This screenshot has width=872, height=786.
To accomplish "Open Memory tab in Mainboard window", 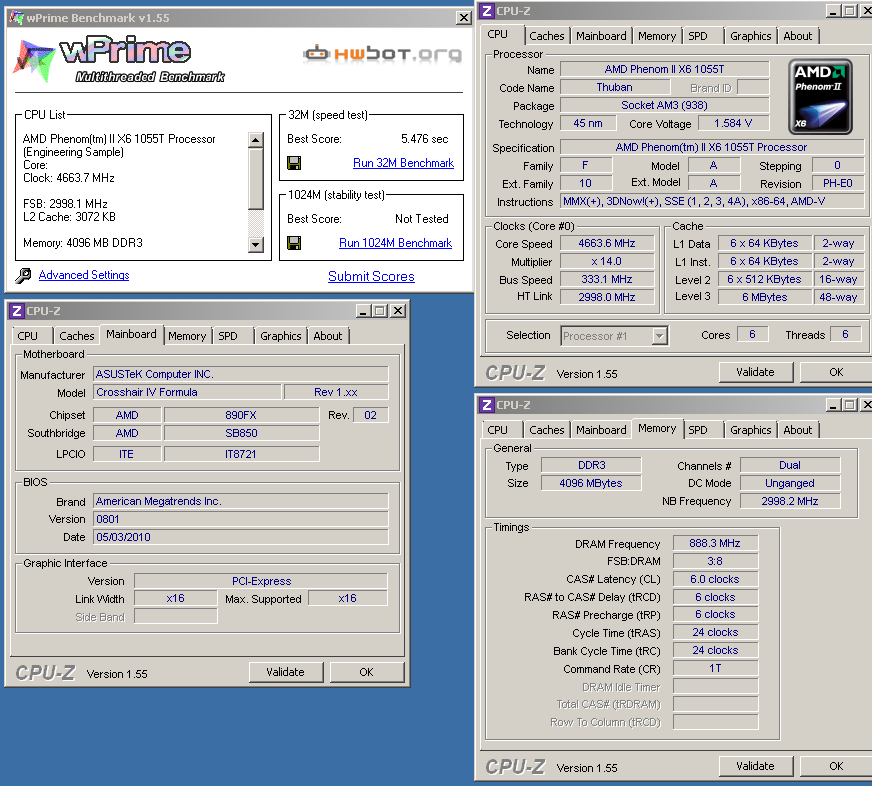I will tap(187, 336).
